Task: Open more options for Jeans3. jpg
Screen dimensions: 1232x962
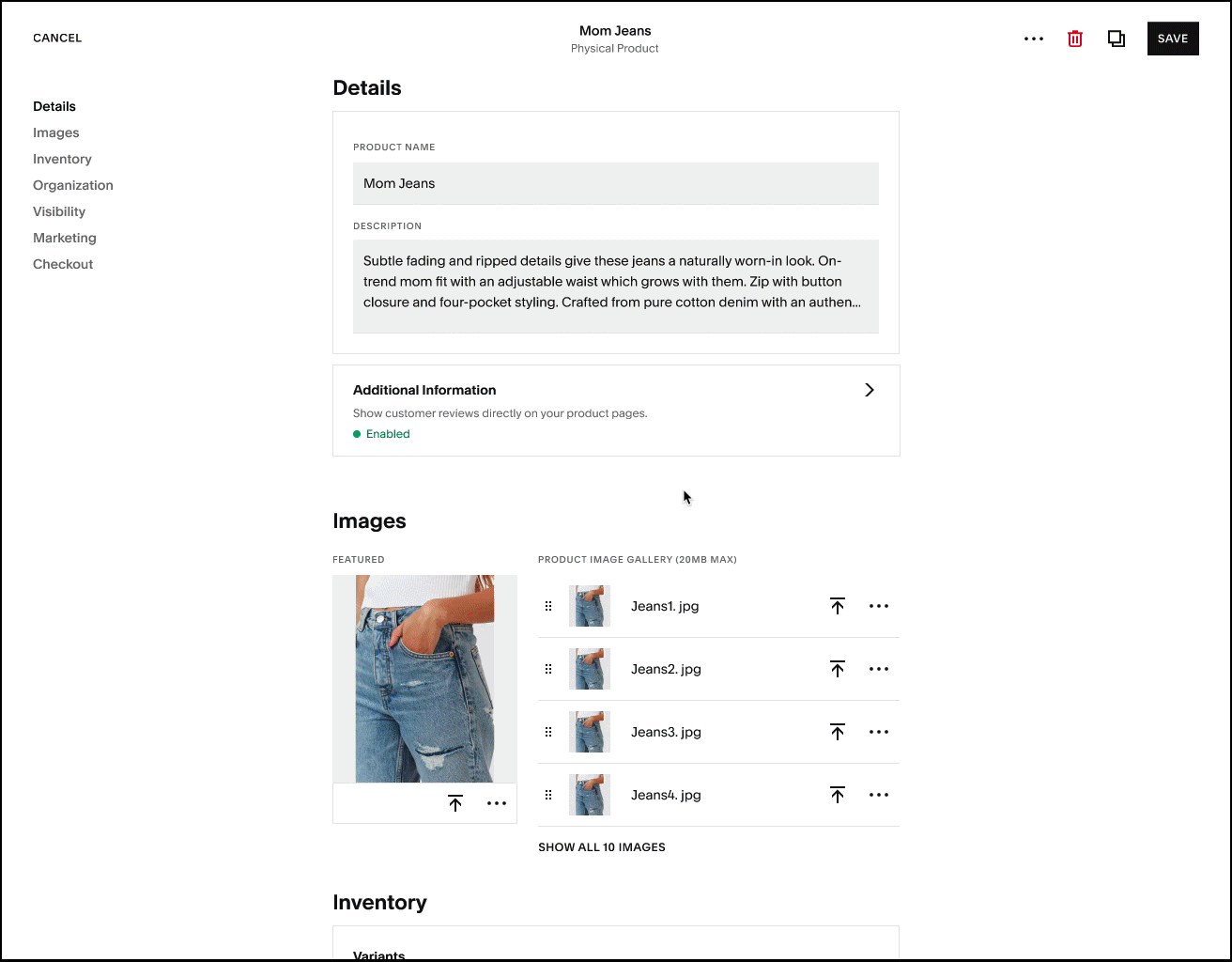Action: [879, 732]
